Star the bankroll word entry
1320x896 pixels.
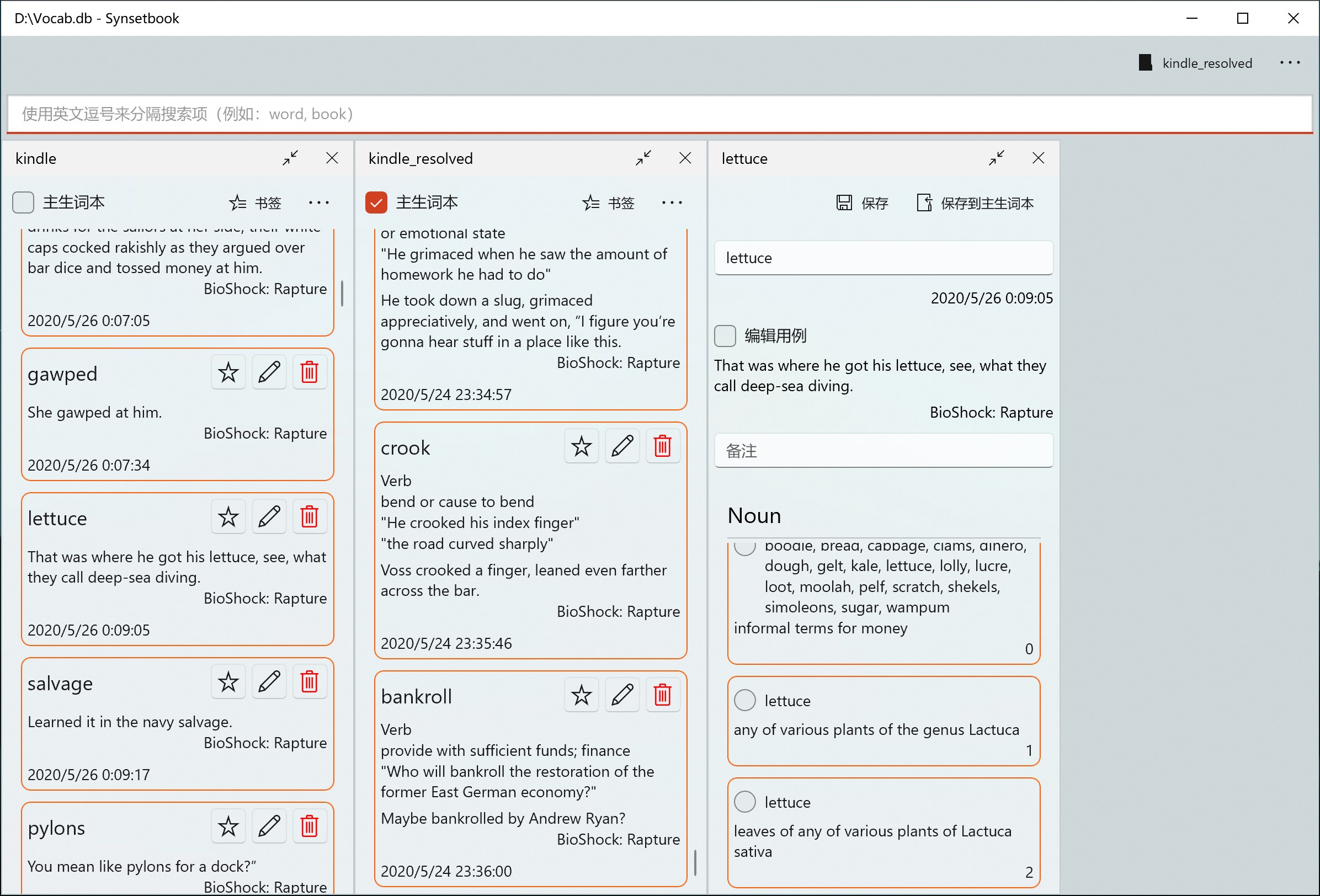(581, 695)
